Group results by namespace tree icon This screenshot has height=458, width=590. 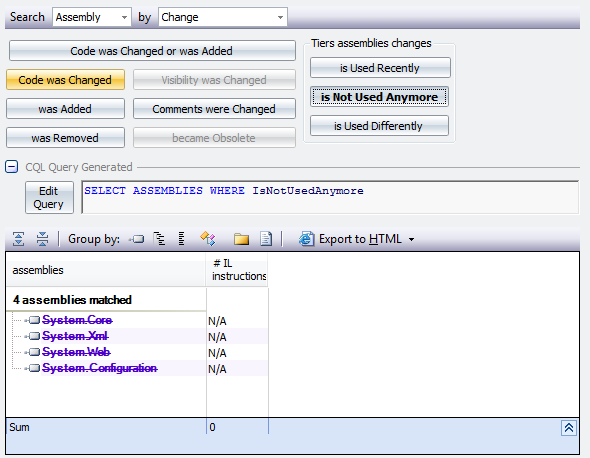[x=160, y=239]
